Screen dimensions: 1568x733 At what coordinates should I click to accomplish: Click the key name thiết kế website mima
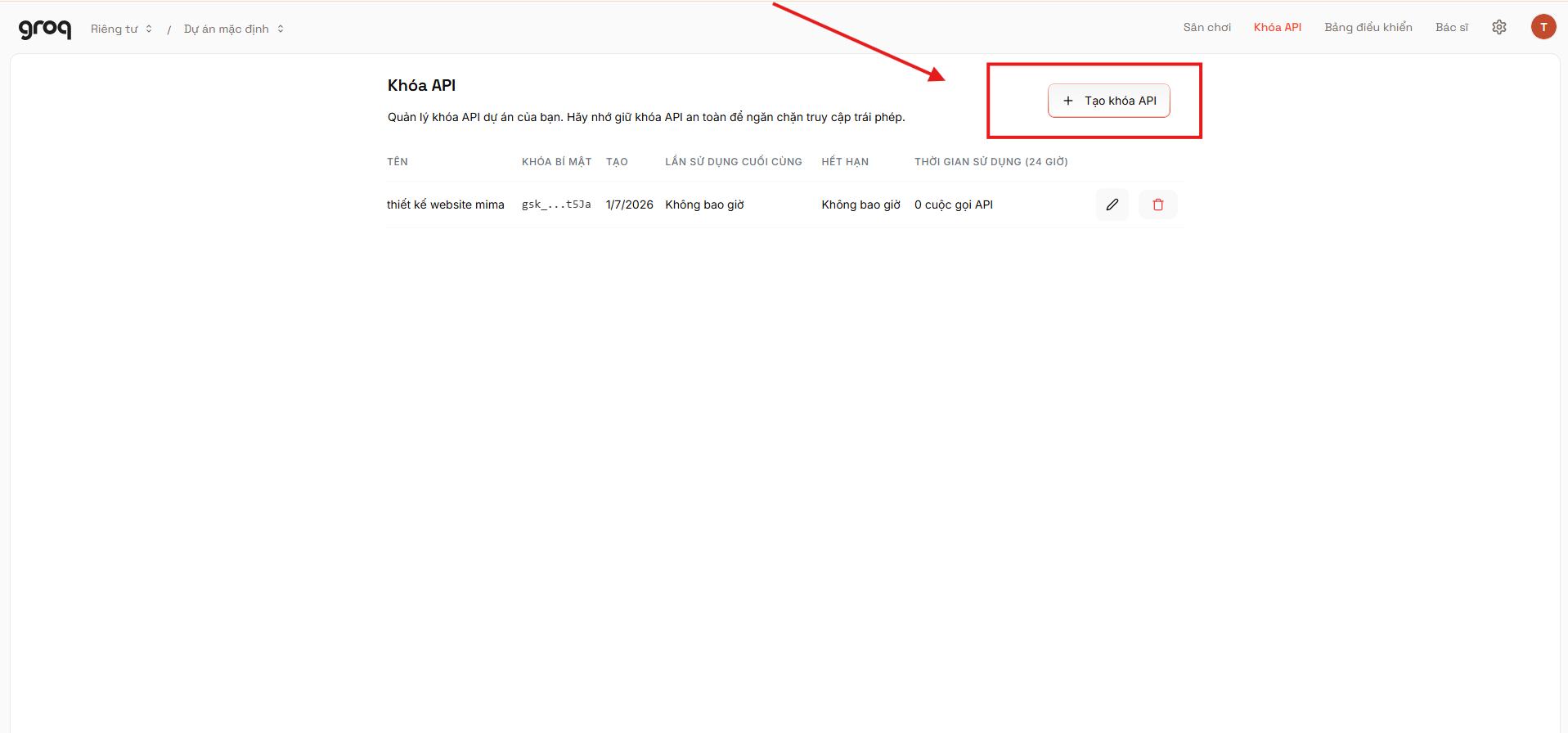(445, 205)
